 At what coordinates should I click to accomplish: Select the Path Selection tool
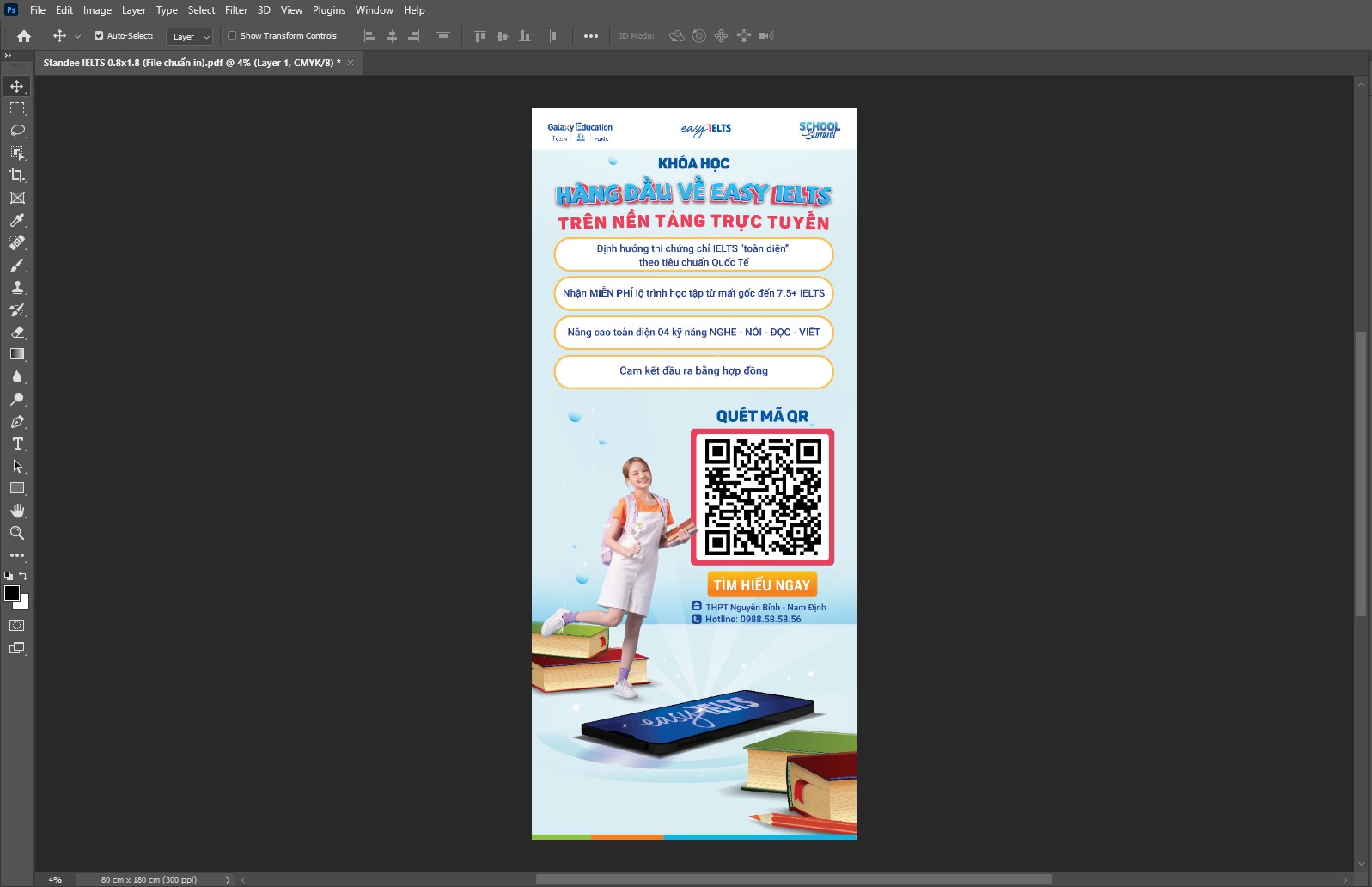pos(17,466)
